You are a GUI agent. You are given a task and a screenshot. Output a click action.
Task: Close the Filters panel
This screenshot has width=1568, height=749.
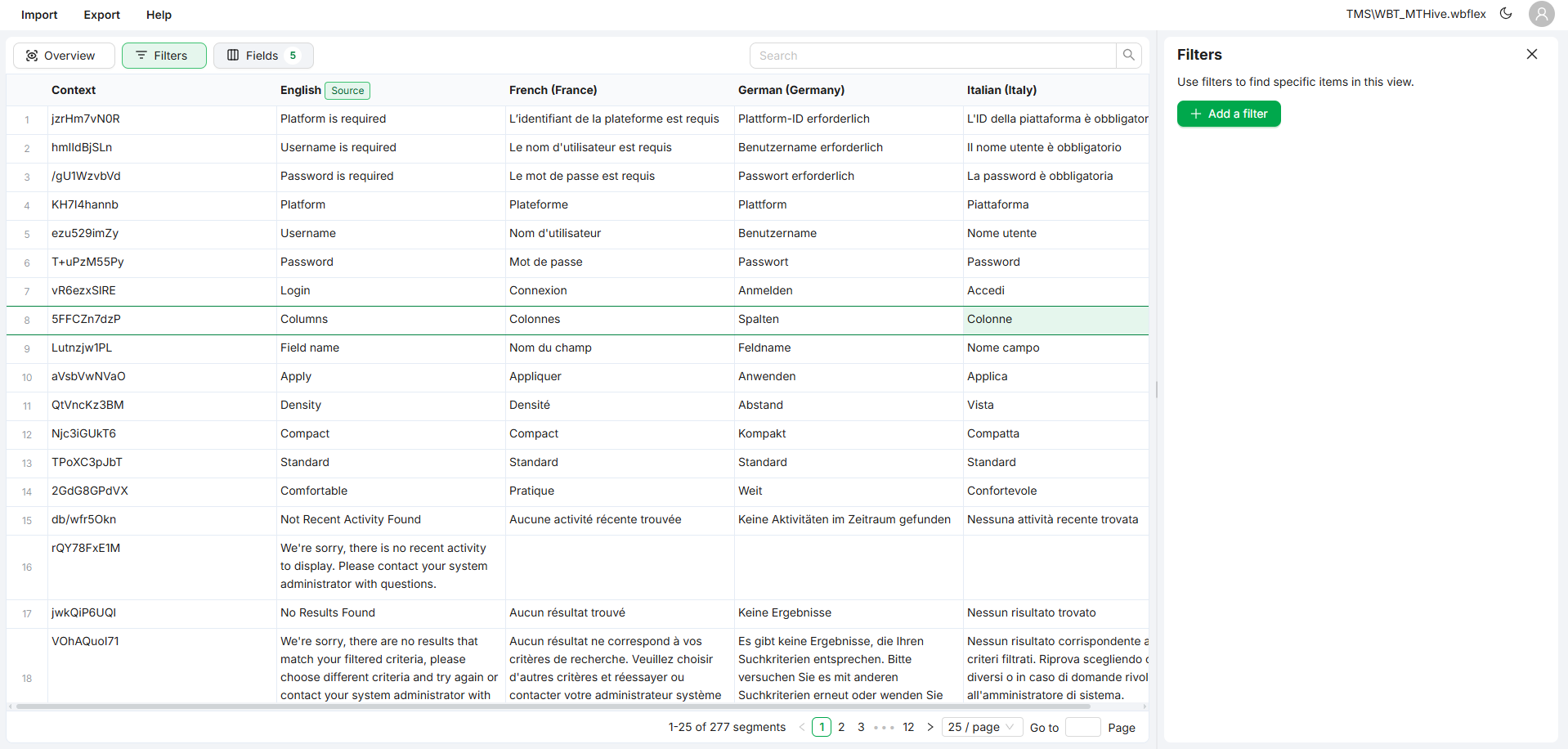tap(1531, 54)
